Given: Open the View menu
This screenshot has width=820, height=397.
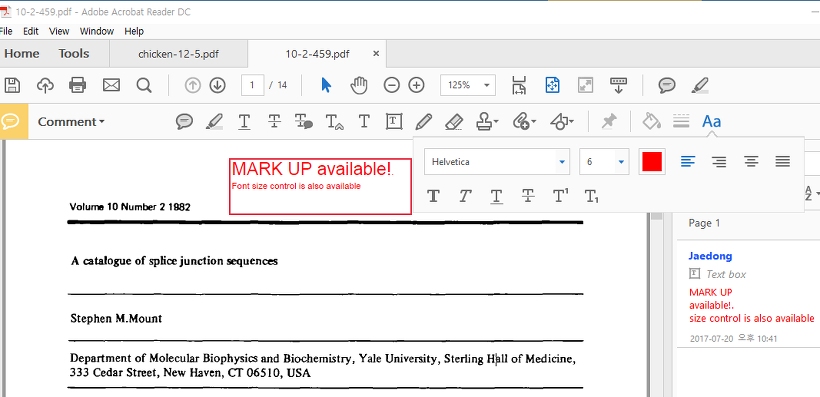Looking at the screenshot, I should 59,31.
